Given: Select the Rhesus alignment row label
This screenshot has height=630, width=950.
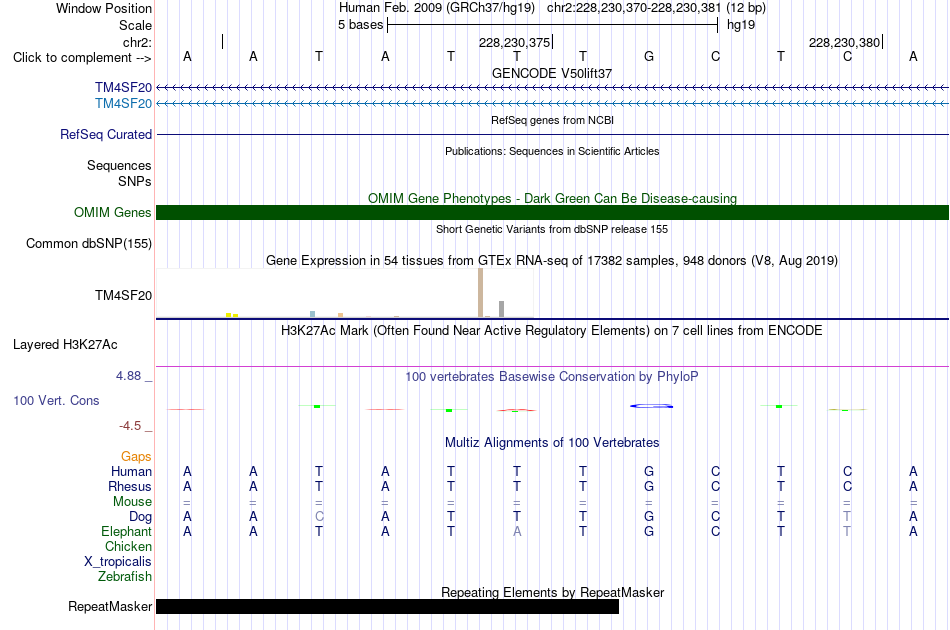Looking at the screenshot, I should 130,487.
